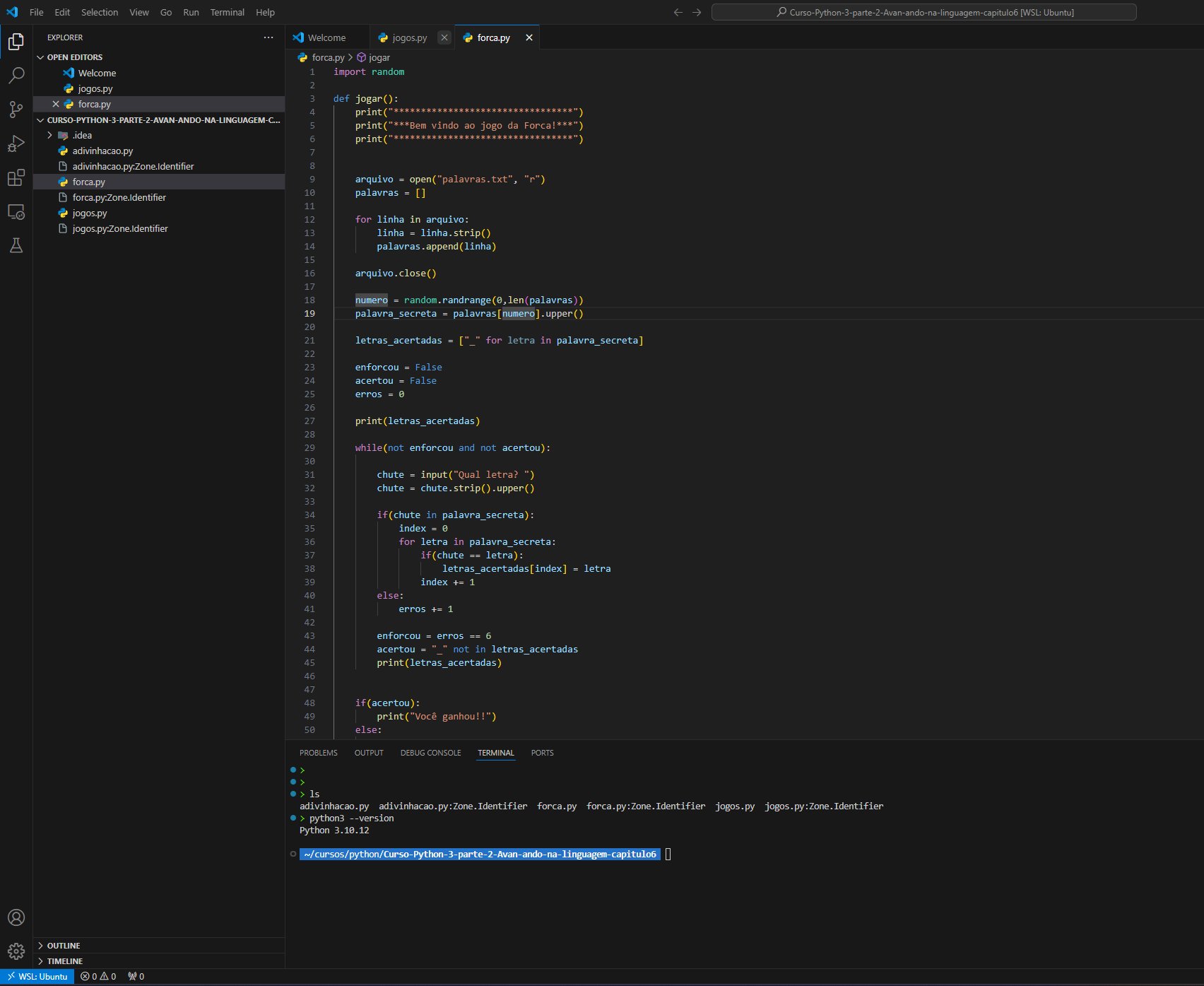Select the Explorer icon in activity bar
Image resolution: width=1204 pixels, height=986 pixels.
16,41
